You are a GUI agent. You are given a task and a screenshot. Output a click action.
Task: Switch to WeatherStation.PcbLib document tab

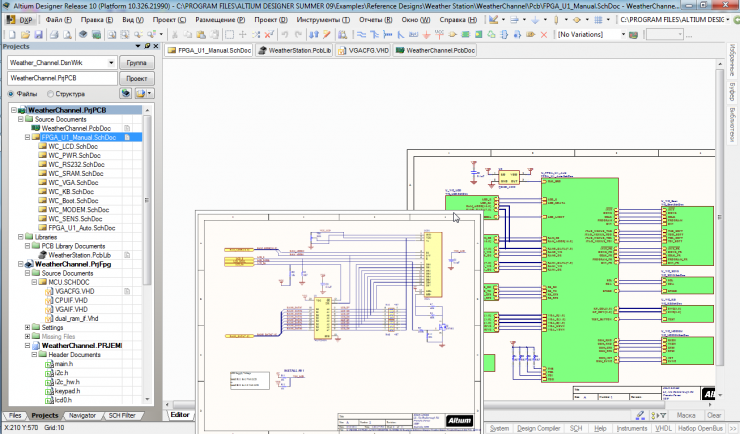[x=294, y=50]
